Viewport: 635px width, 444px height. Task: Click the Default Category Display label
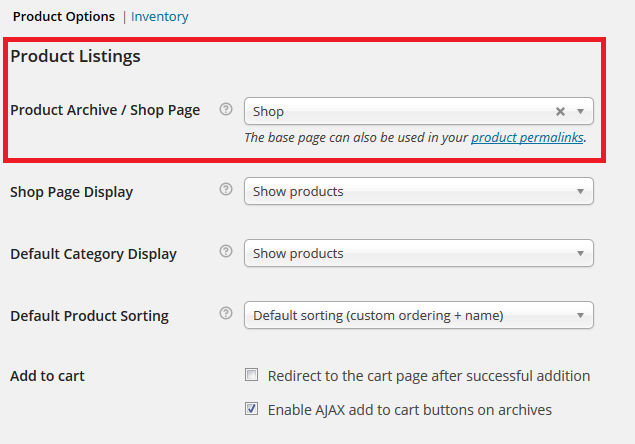click(94, 254)
